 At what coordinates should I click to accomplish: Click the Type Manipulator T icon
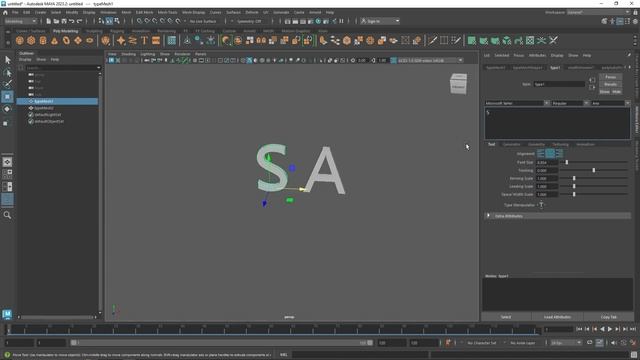pyautogui.click(x=541, y=205)
